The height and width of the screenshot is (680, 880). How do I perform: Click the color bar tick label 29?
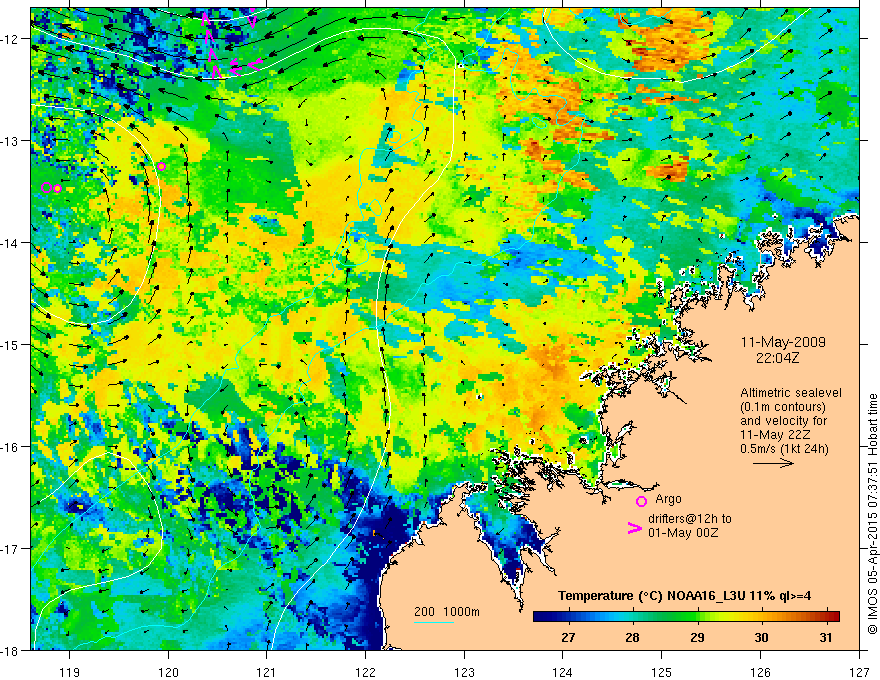[x=697, y=637]
